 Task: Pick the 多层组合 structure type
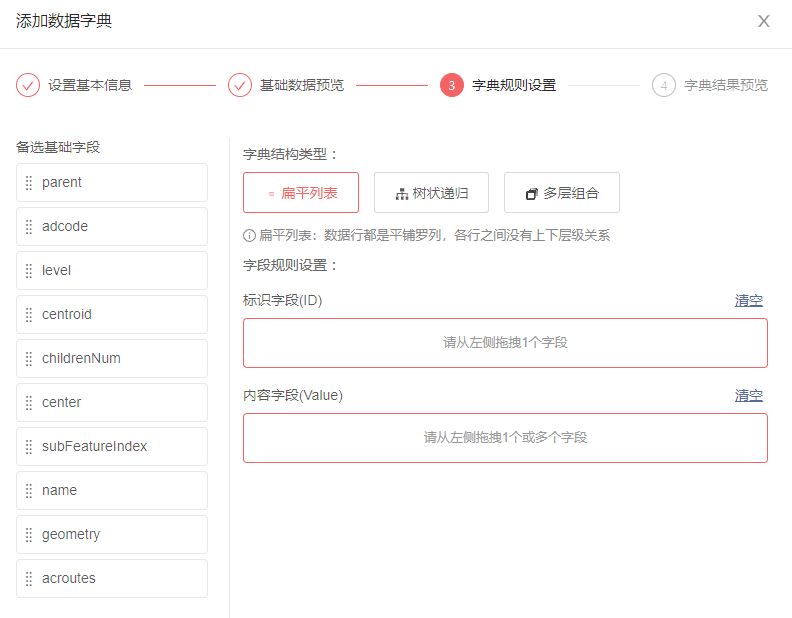tap(562, 193)
